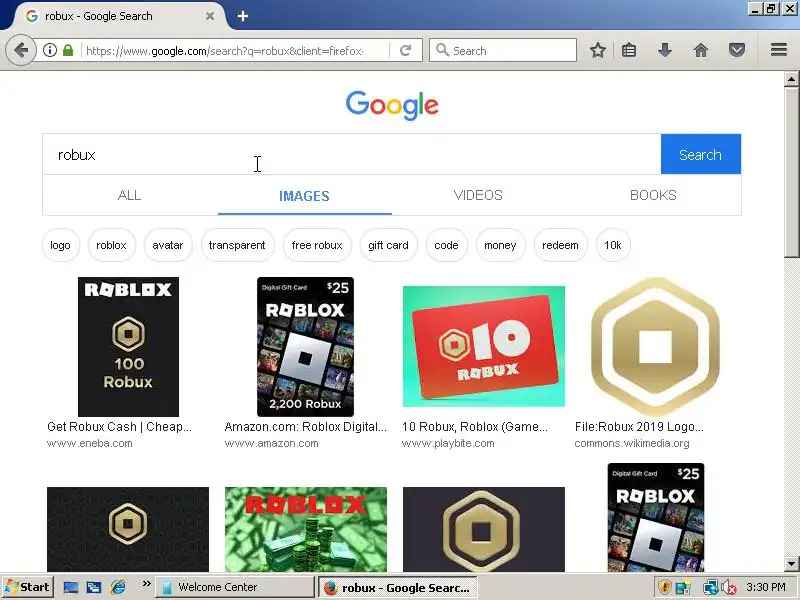Open second-row dark Robux coin image, first column
This screenshot has width=800, height=600.
click(128, 529)
